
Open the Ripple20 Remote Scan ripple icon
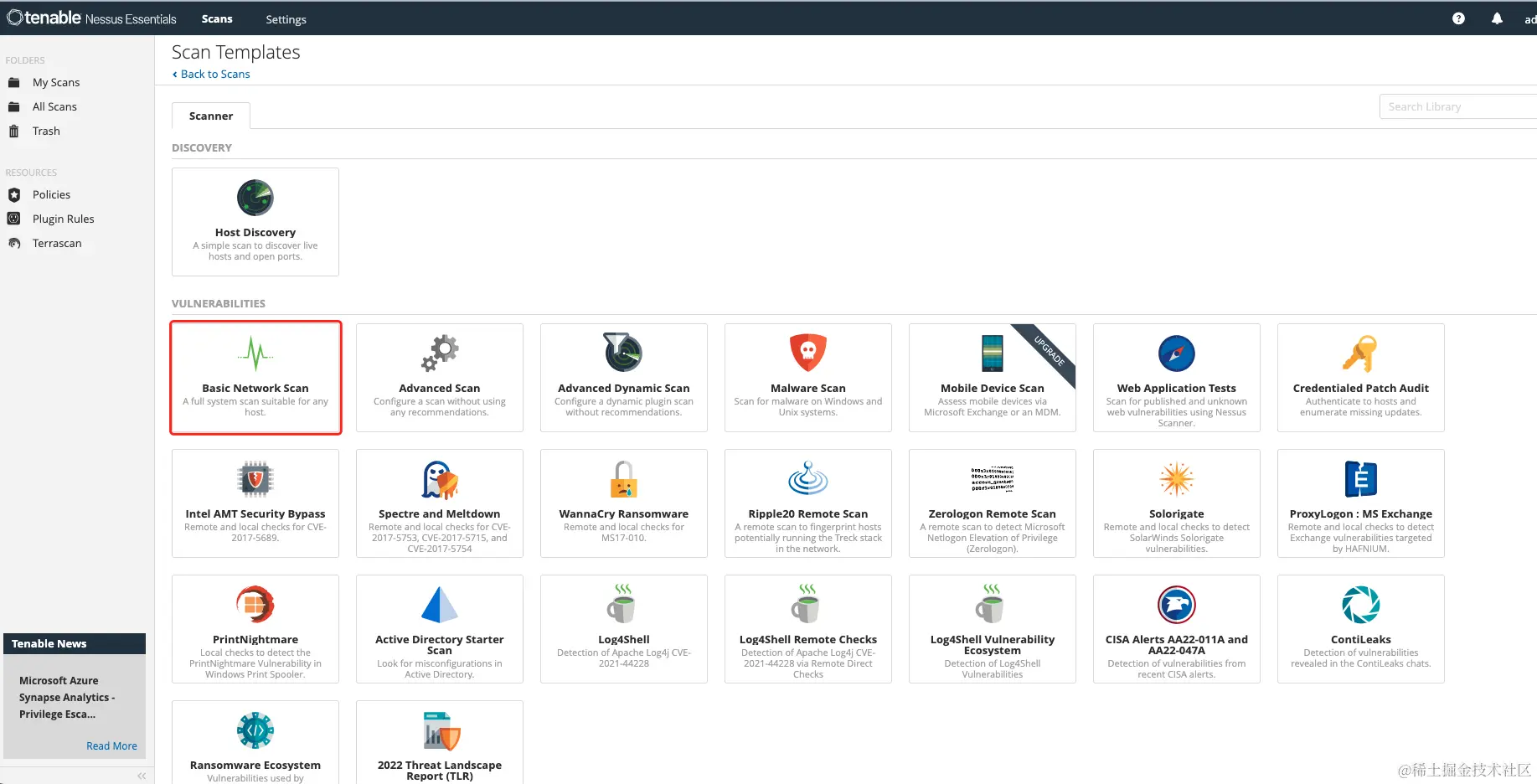(x=808, y=478)
